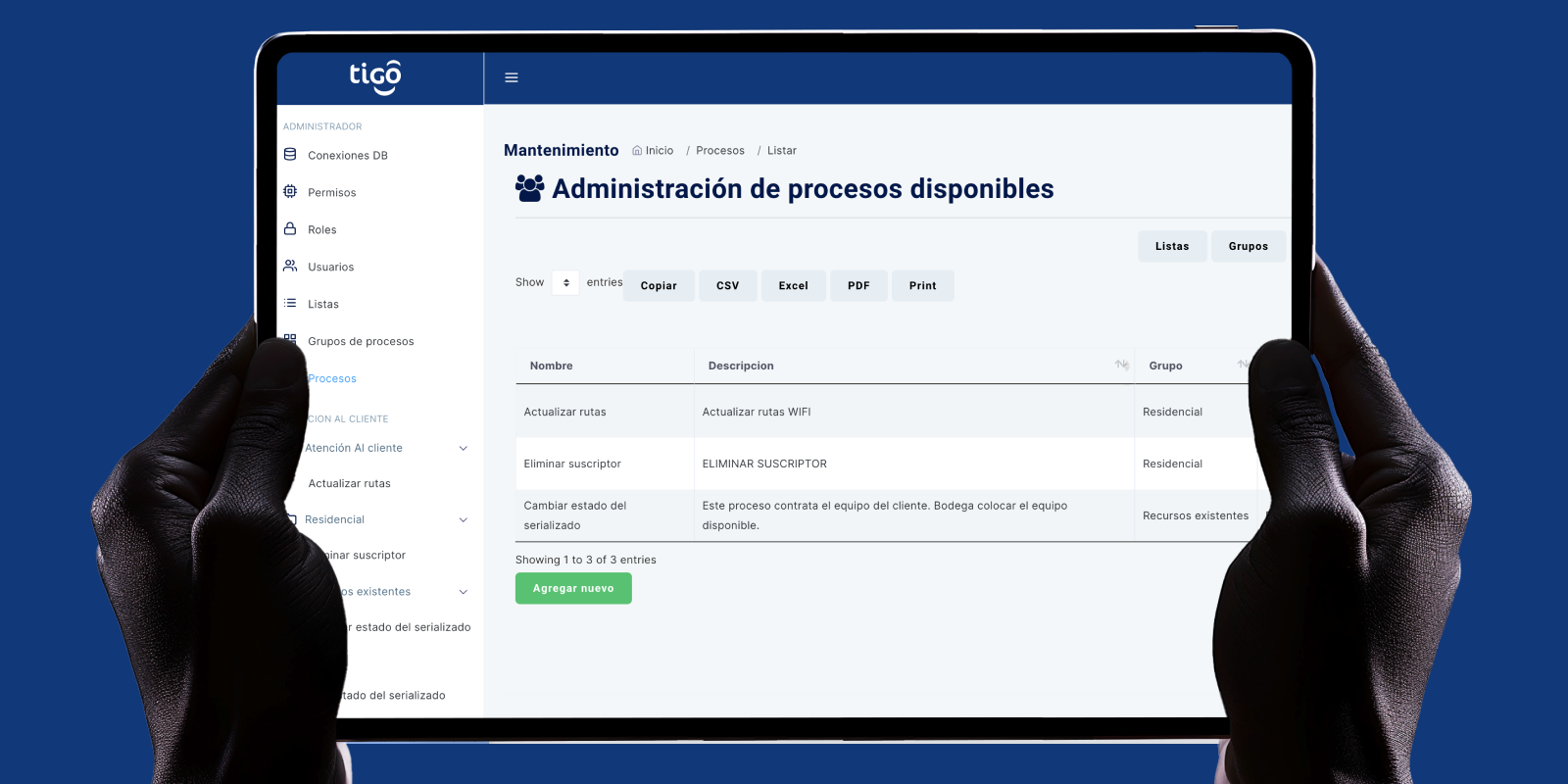Select Procesos in sidebar
Image resolution: width=1568 pixels, height=784 pixels.
click(x=332, y=379)
